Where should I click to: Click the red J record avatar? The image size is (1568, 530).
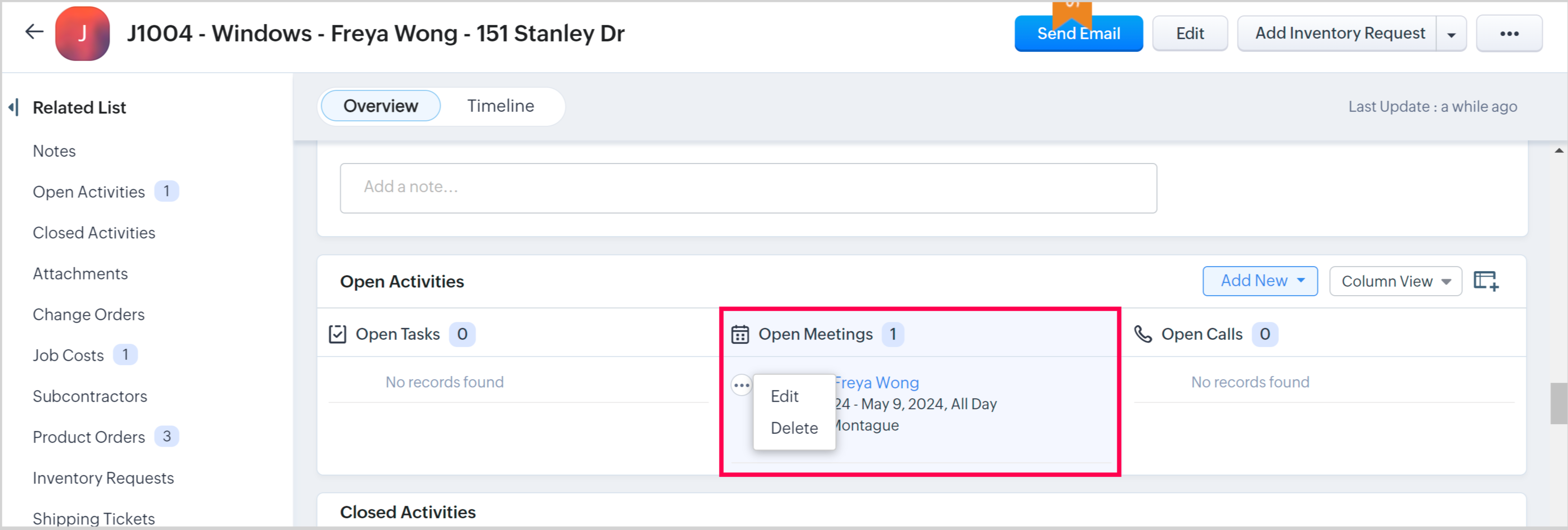coord(82,34)
